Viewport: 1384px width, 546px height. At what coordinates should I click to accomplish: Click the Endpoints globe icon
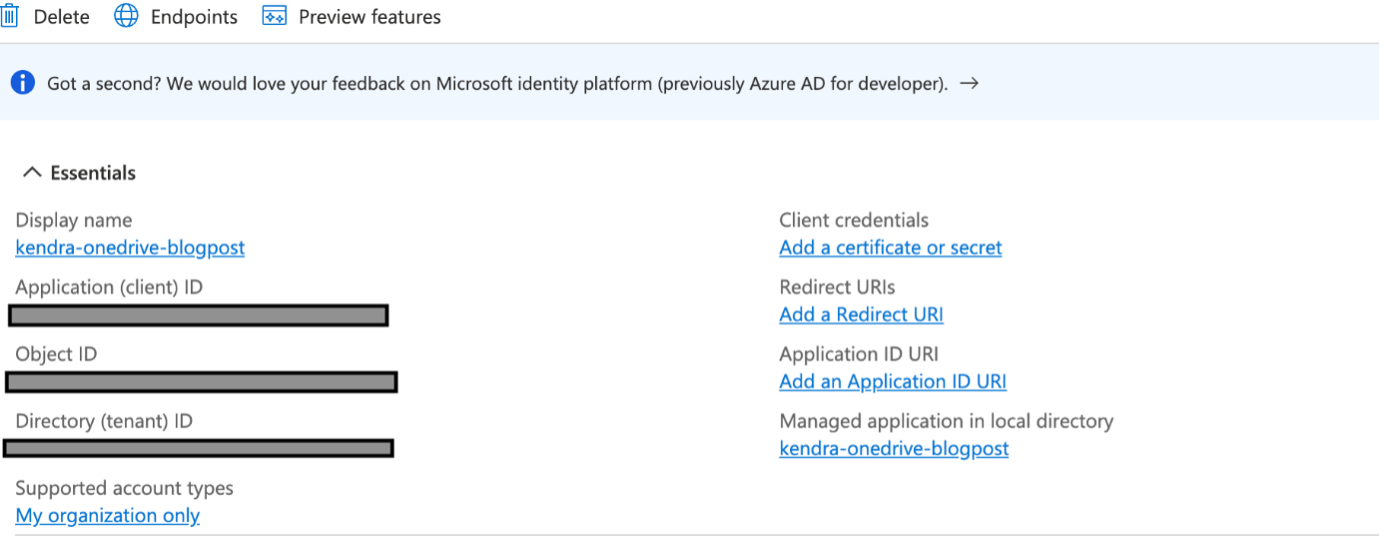(x=126, y=16)
